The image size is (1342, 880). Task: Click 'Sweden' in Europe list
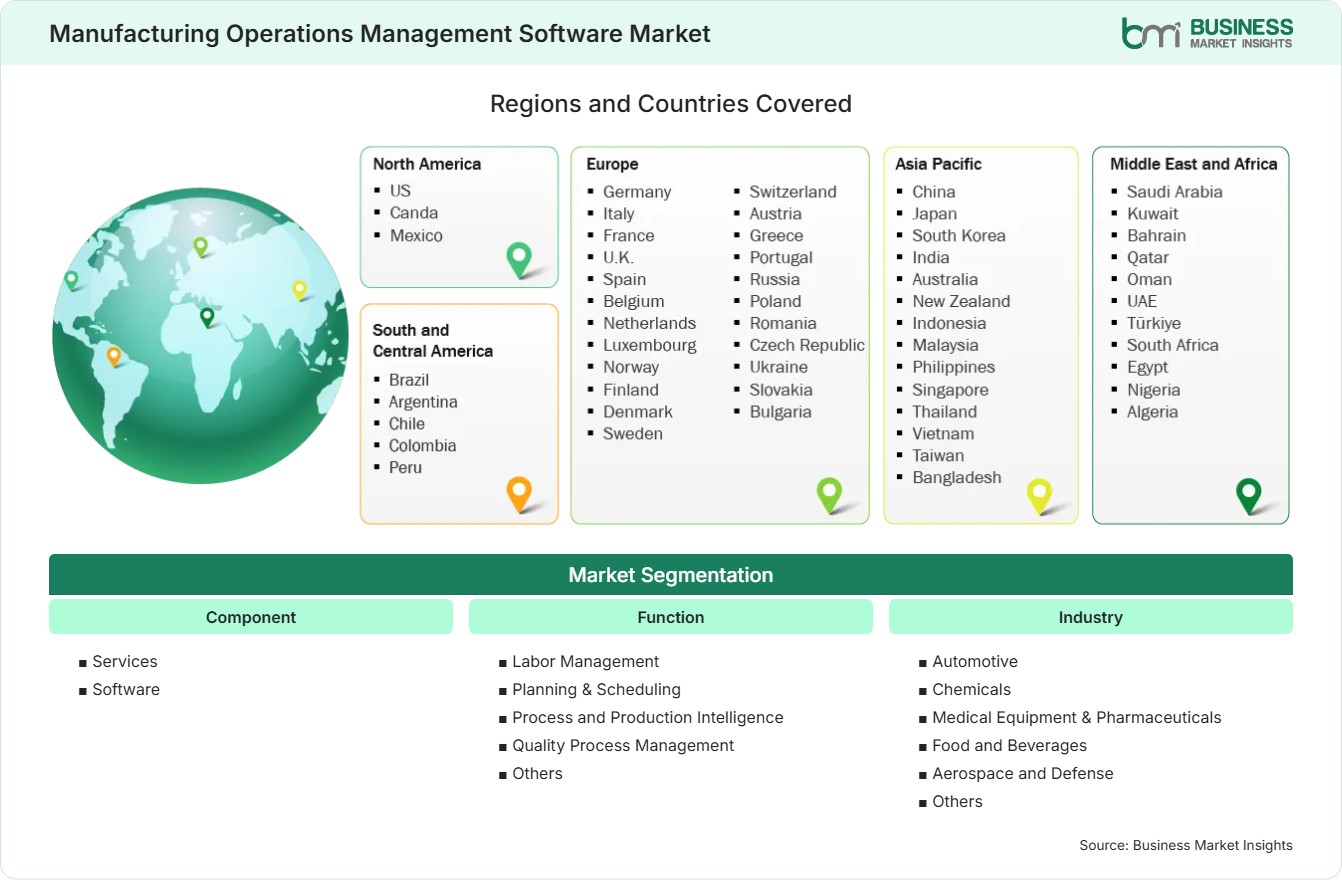pos(633,433)
